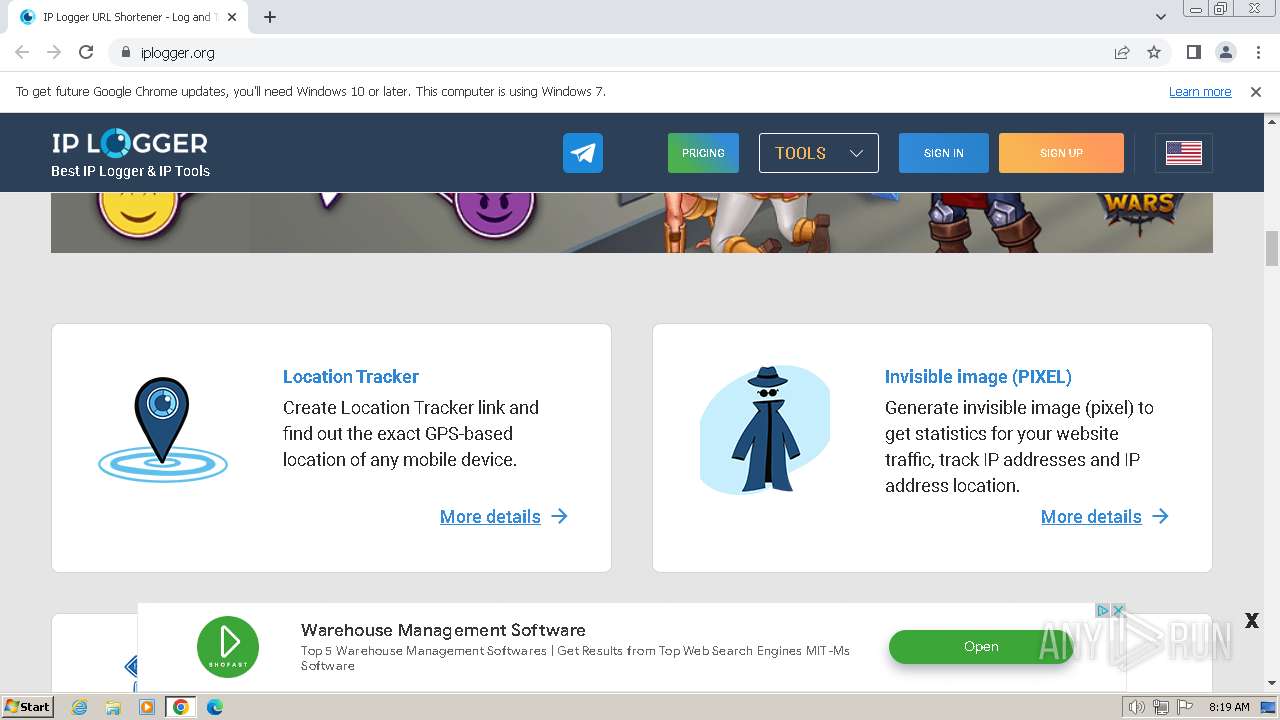
Task: Launch Internet Explorer from taskbar
Action: [80, 707]
